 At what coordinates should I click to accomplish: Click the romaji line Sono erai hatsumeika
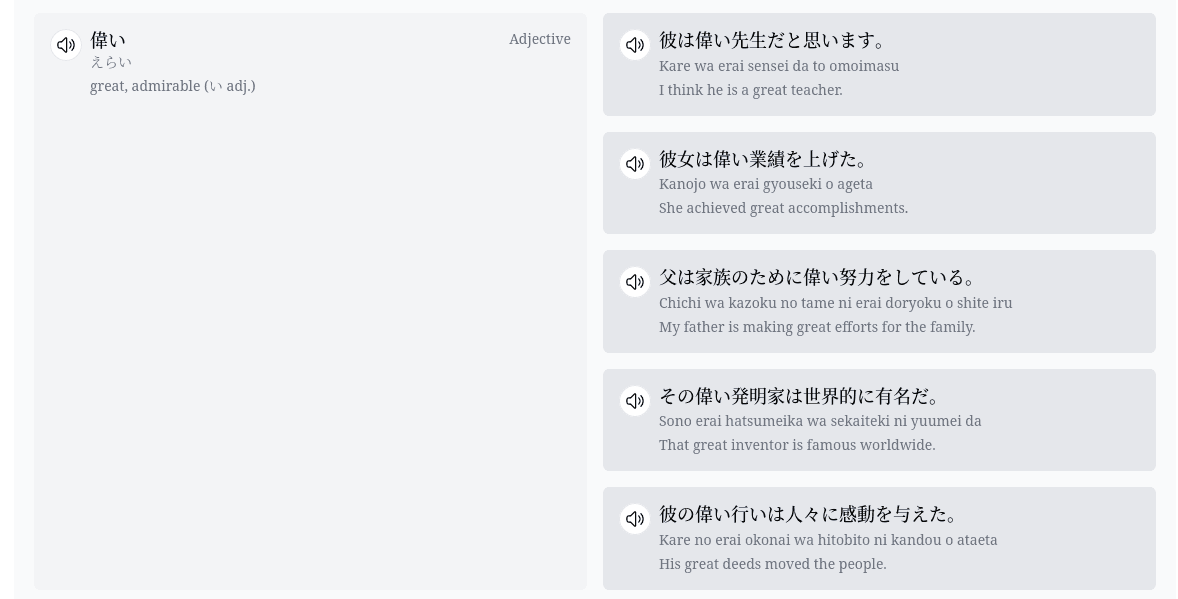click(820, 421)
